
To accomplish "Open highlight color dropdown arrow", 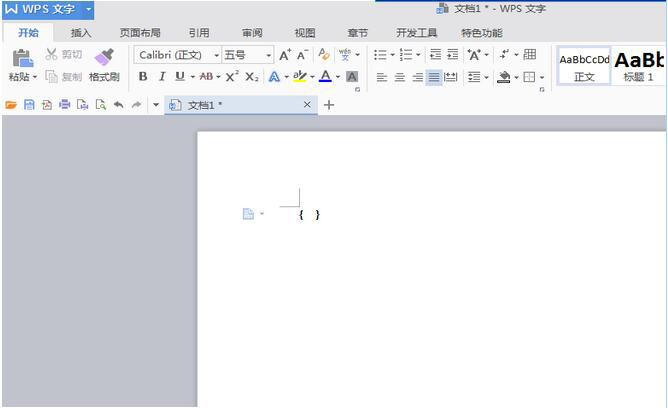I will click(312, 77).
